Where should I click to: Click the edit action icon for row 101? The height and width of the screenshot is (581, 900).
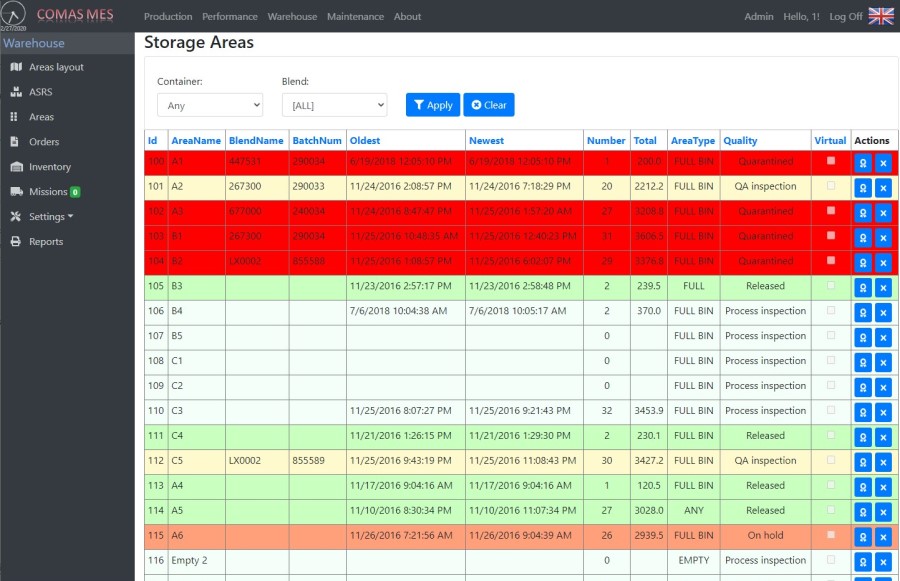pyautogui.click(x=862, y=187)
